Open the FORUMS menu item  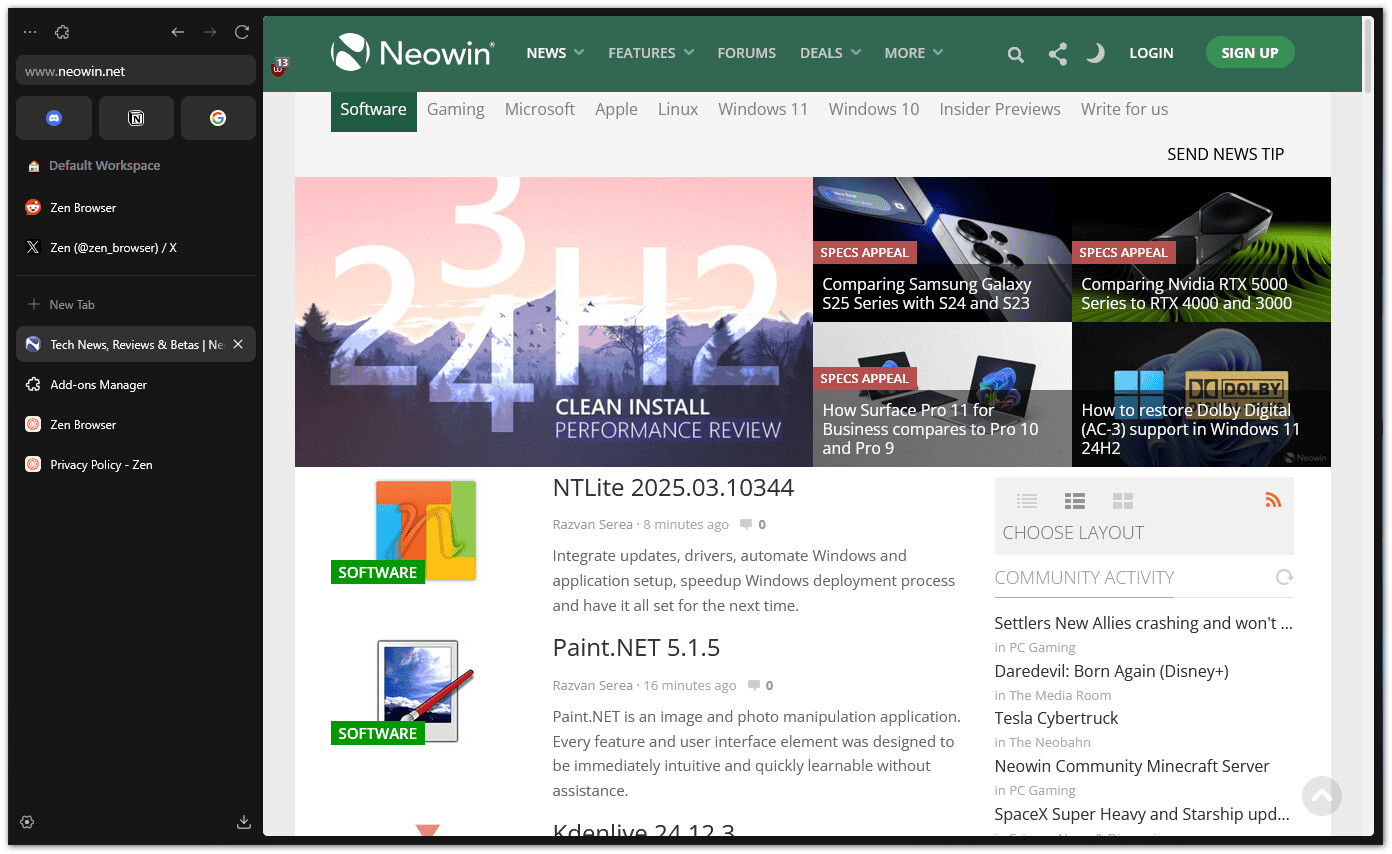tap(747, 53)
